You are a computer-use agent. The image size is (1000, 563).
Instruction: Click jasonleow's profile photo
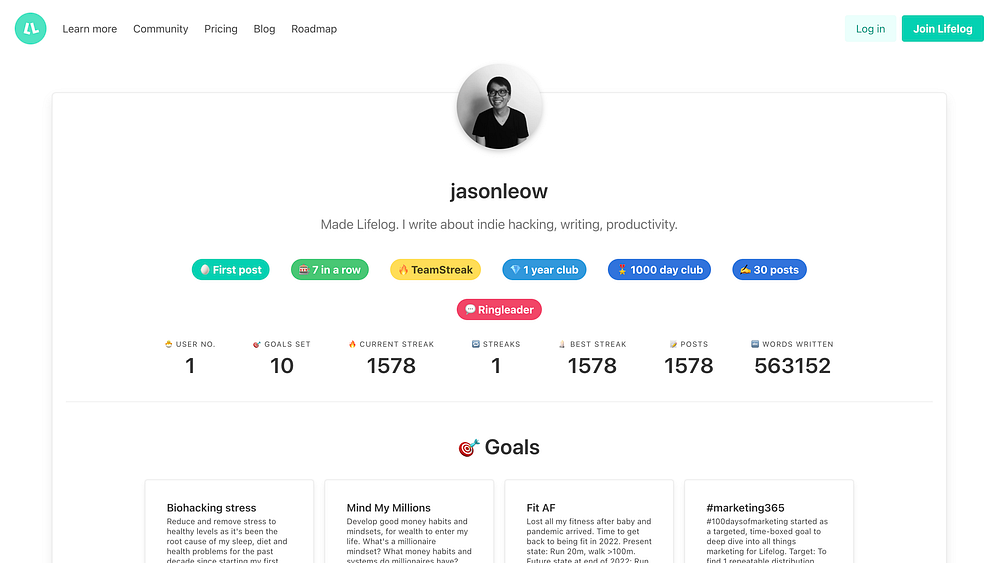click(x=499, y=106)
